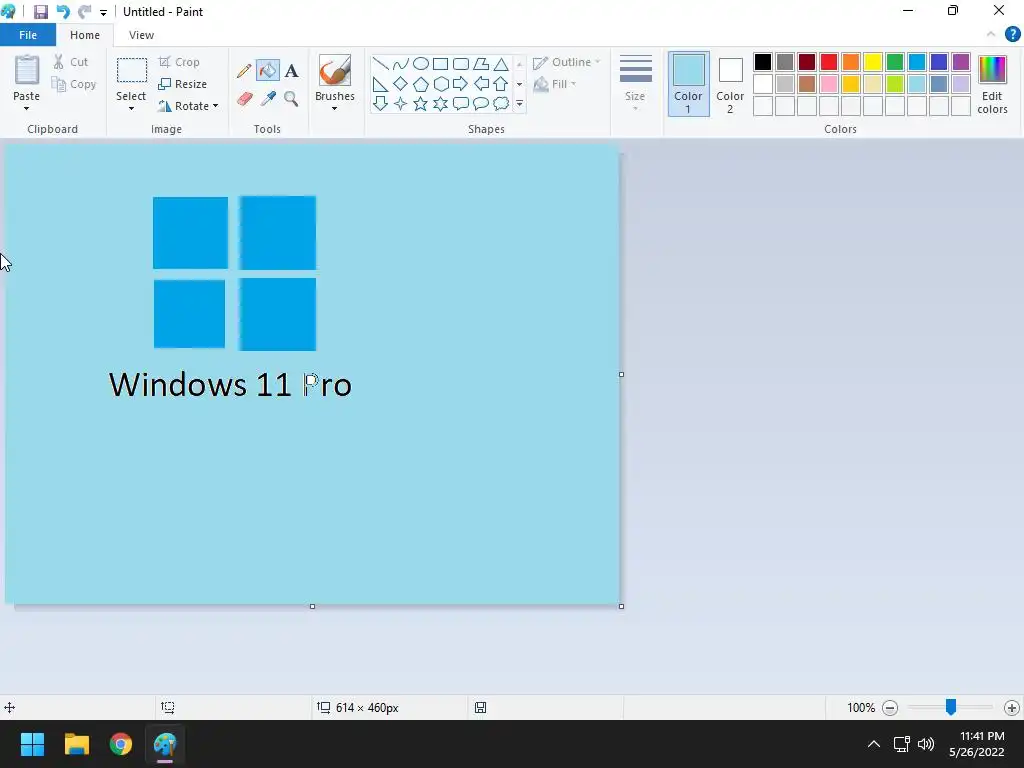Click the Edit colors button
The width and height of the screenshot is (1024, 768).
pyautogui.click(x=992, y=84)
